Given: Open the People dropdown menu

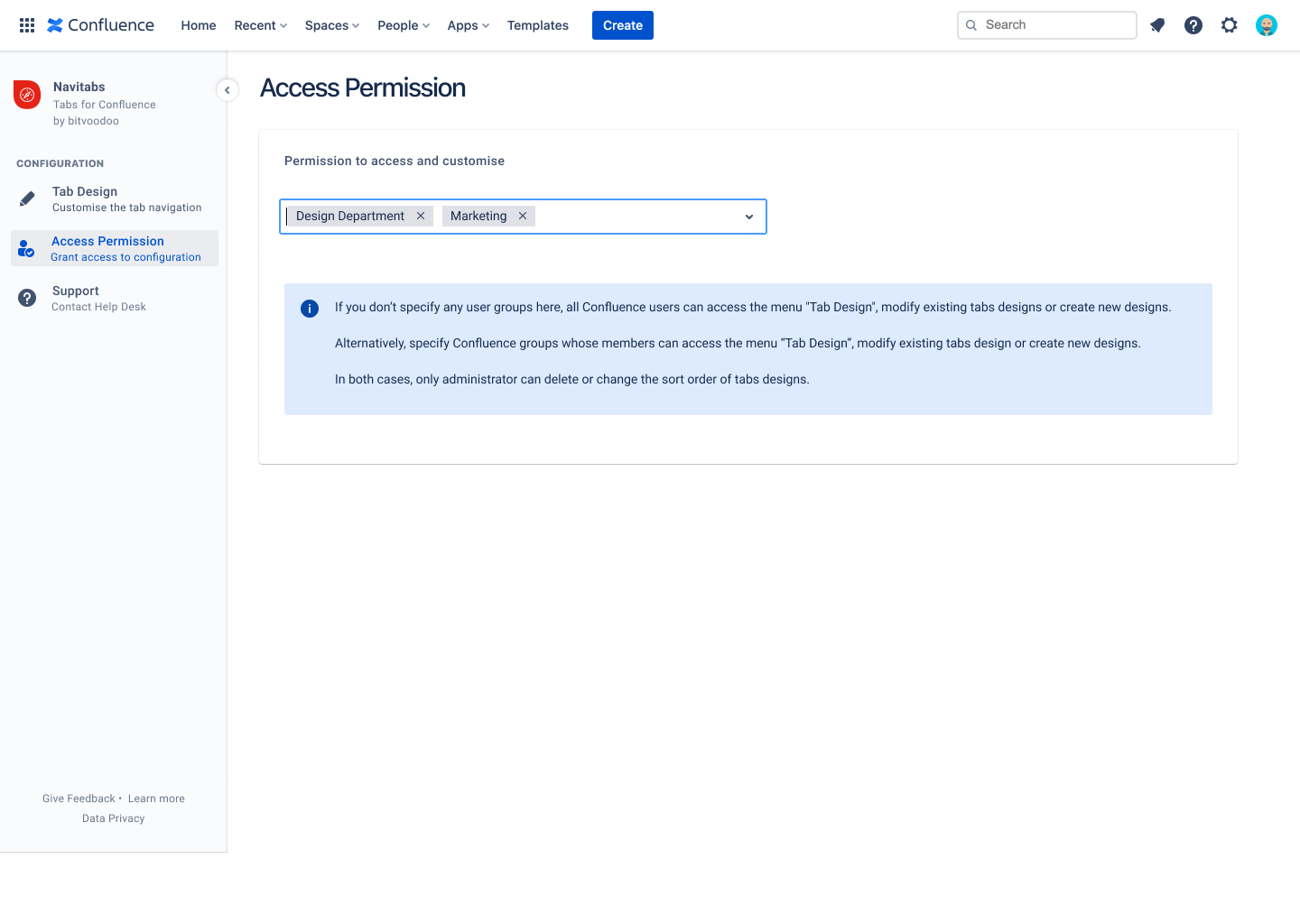Looking at the screenshot, I should pos(404,25).
